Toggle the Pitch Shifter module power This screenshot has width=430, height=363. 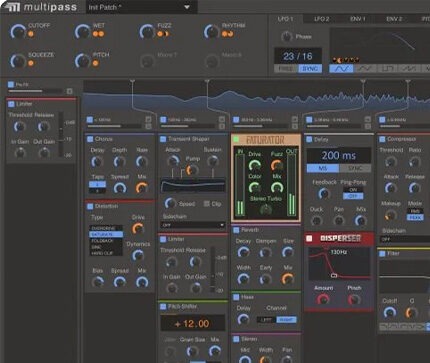163,306
